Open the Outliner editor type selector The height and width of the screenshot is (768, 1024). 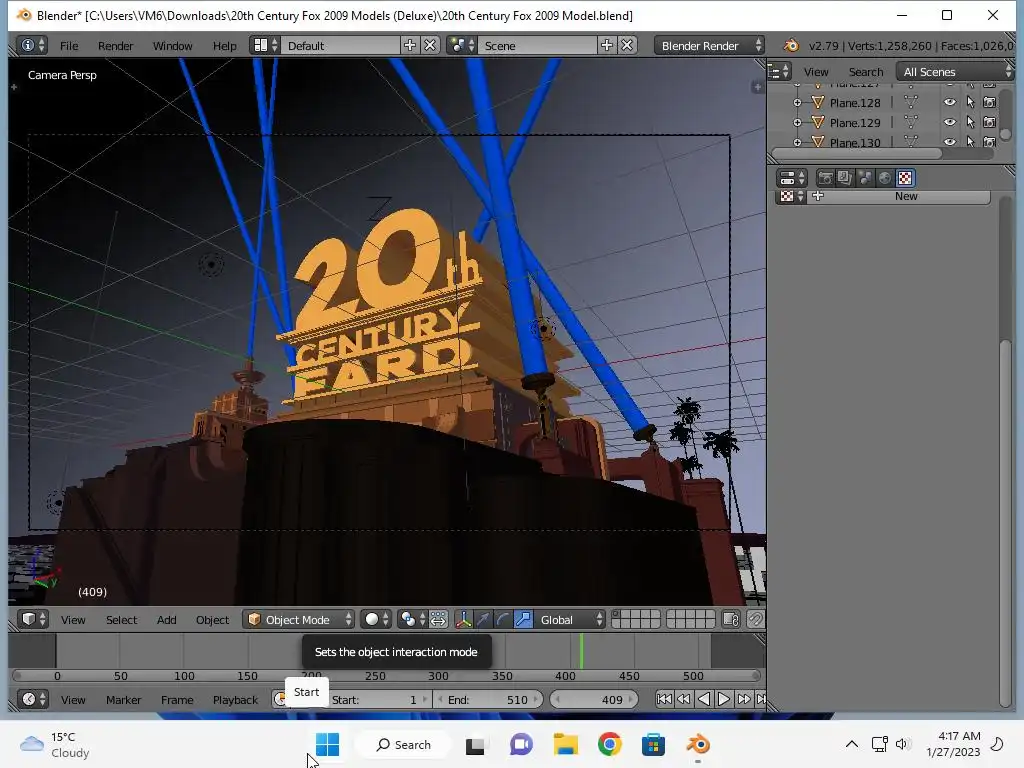coord(778,71)
